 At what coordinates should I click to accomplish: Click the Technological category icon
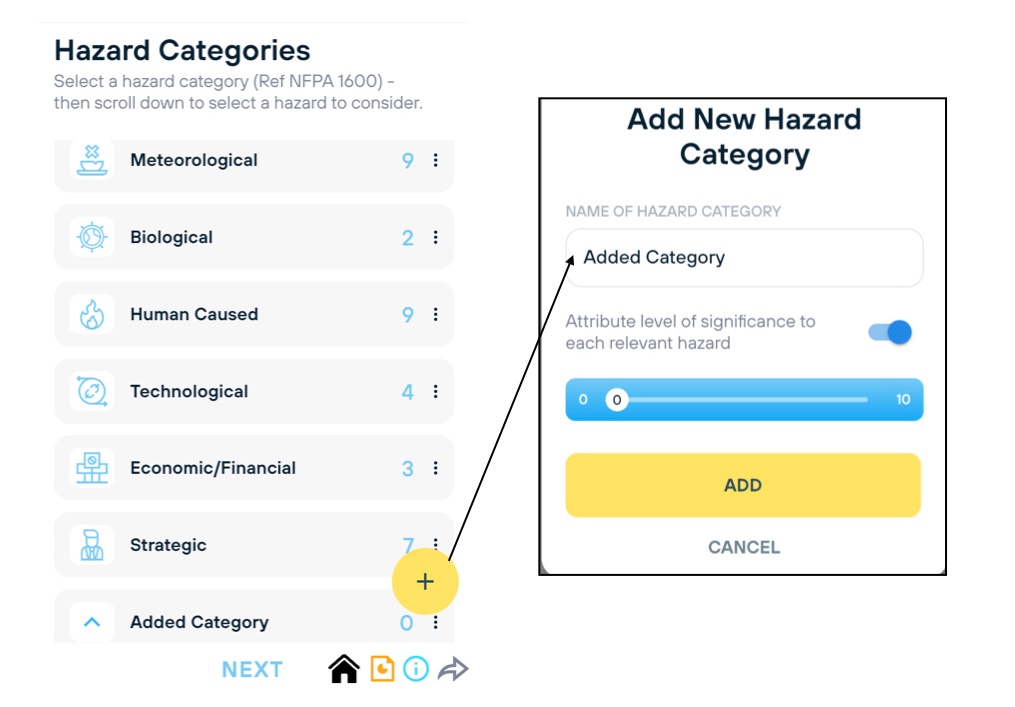(92, 391)
